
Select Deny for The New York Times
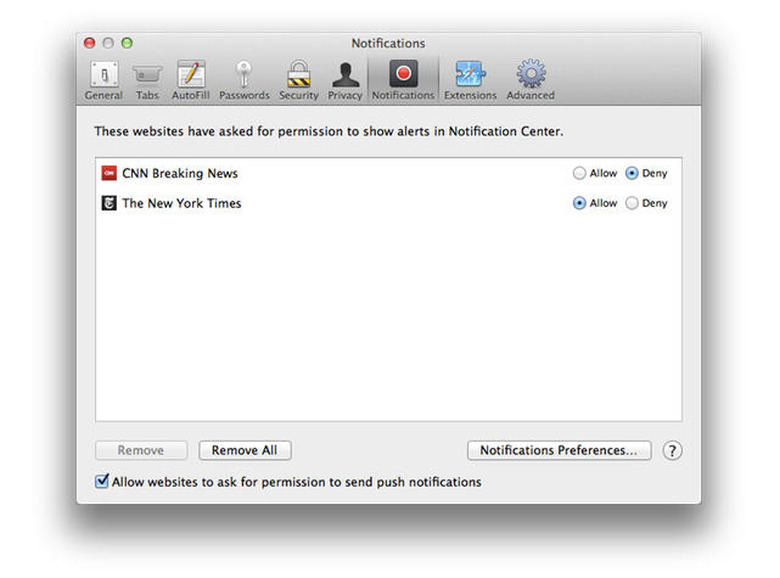(632, 203)
